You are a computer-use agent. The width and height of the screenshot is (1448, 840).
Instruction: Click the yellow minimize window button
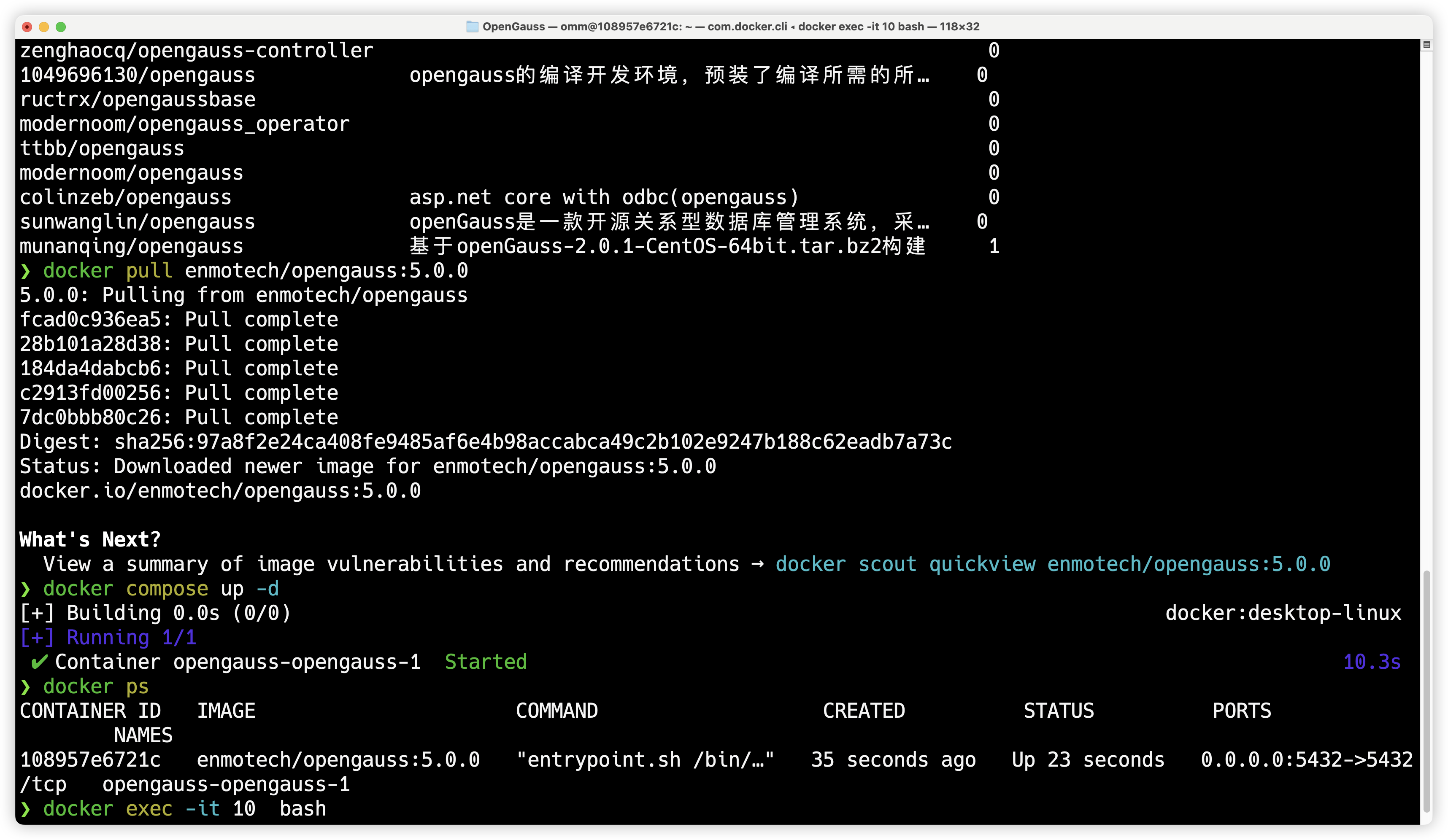click(x=44, y=27)
